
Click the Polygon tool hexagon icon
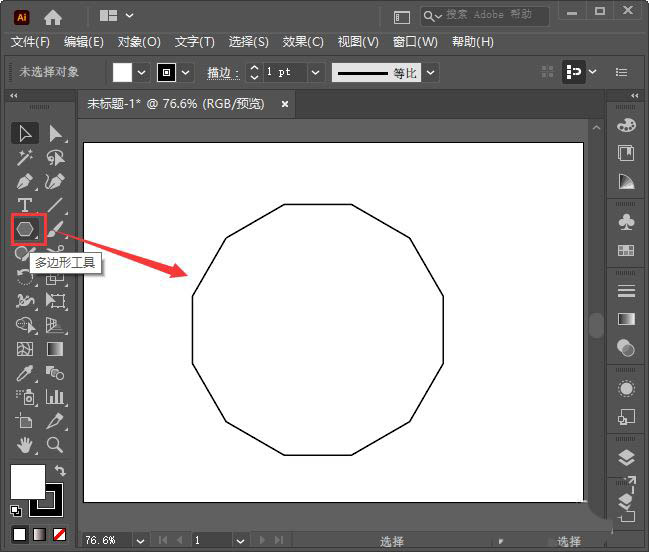[25, 229]
